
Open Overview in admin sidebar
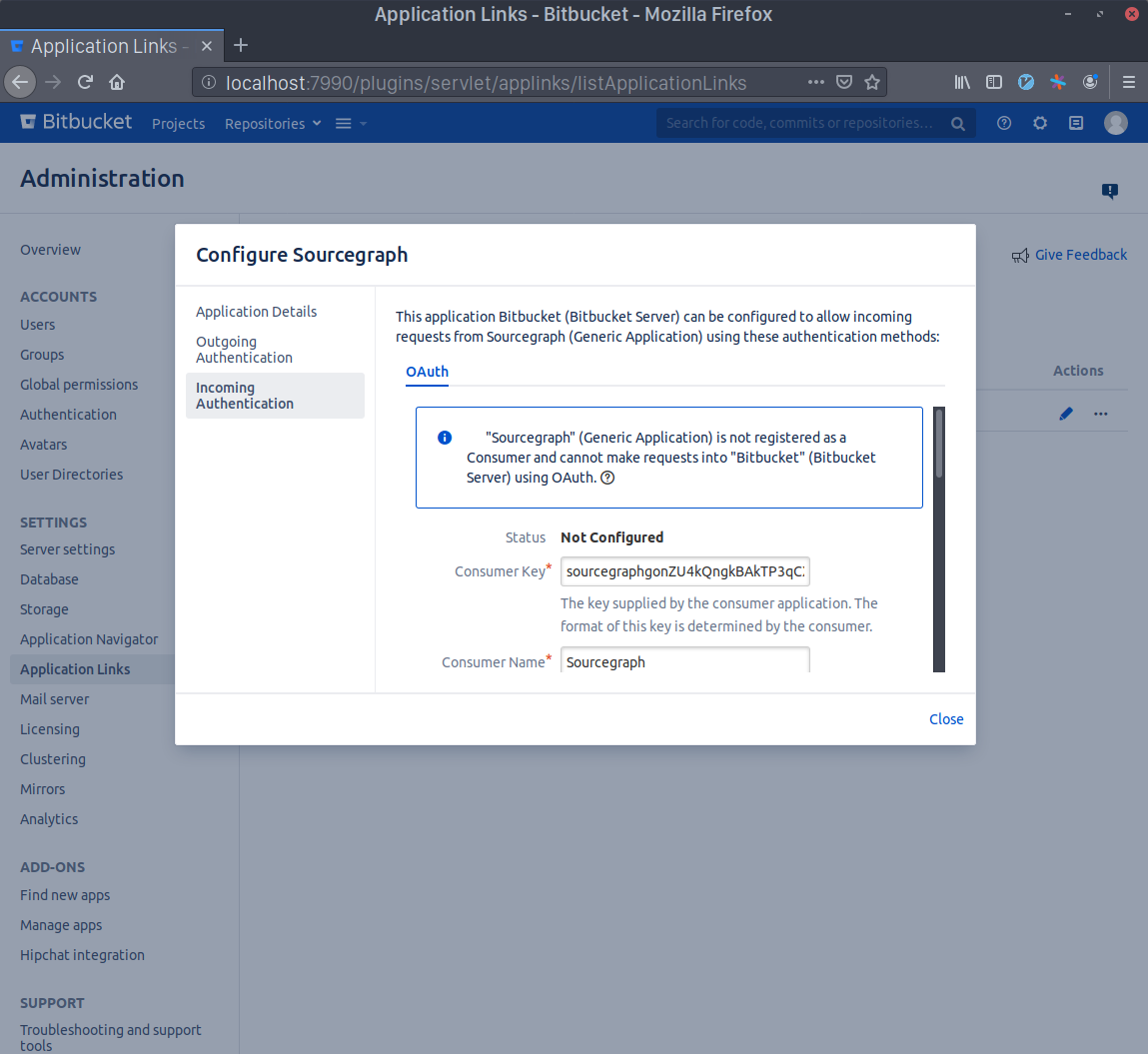click(x=51, y=250)
